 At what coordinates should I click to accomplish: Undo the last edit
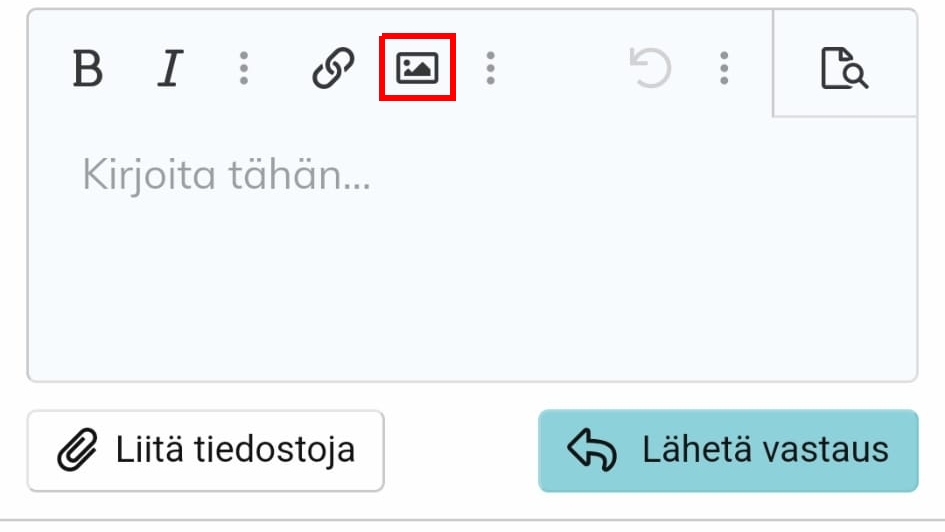(650, 69)
